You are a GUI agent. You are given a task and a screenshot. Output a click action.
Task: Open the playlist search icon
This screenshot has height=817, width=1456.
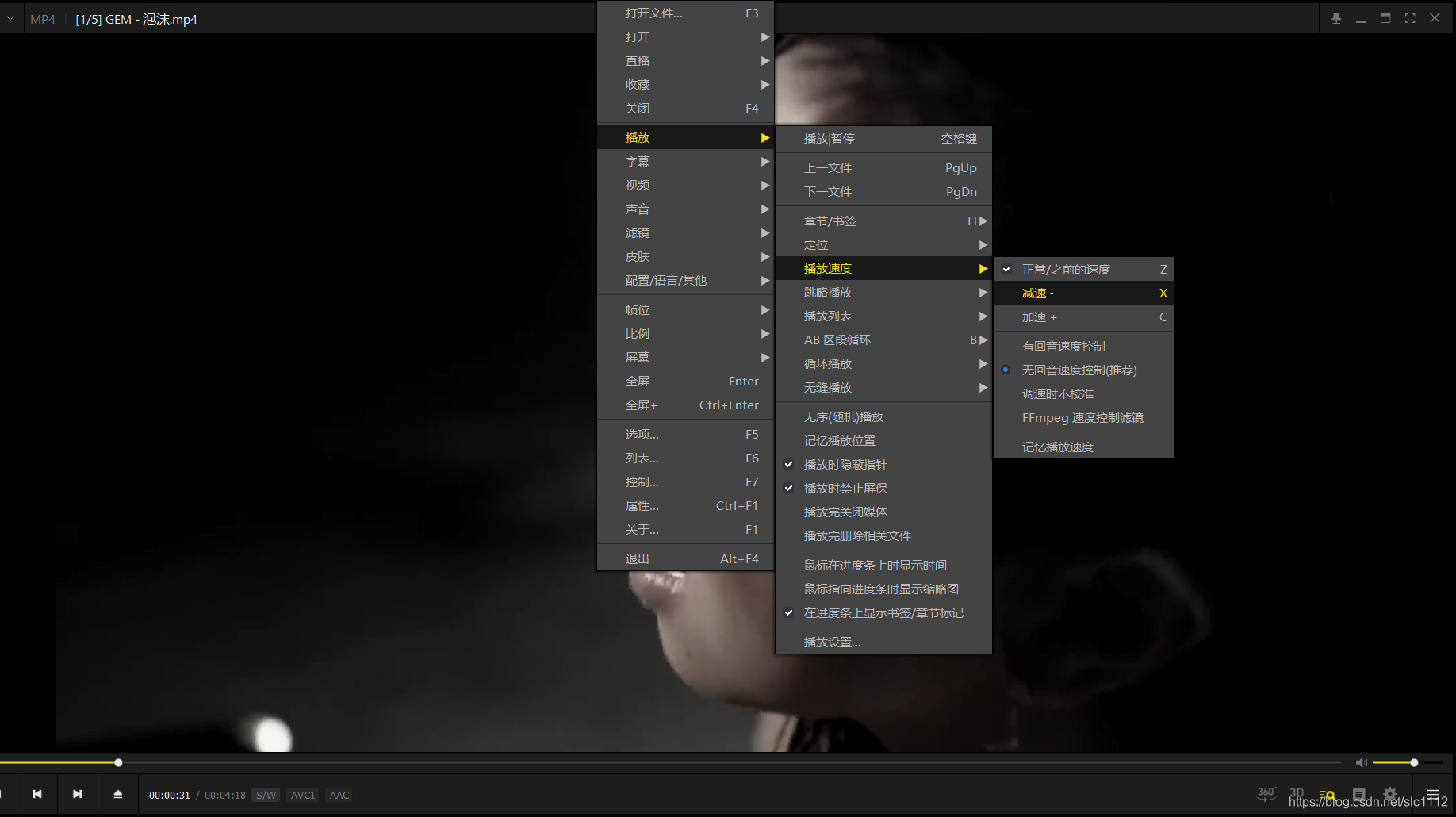pyautogui.click(x=1328, y=794)
